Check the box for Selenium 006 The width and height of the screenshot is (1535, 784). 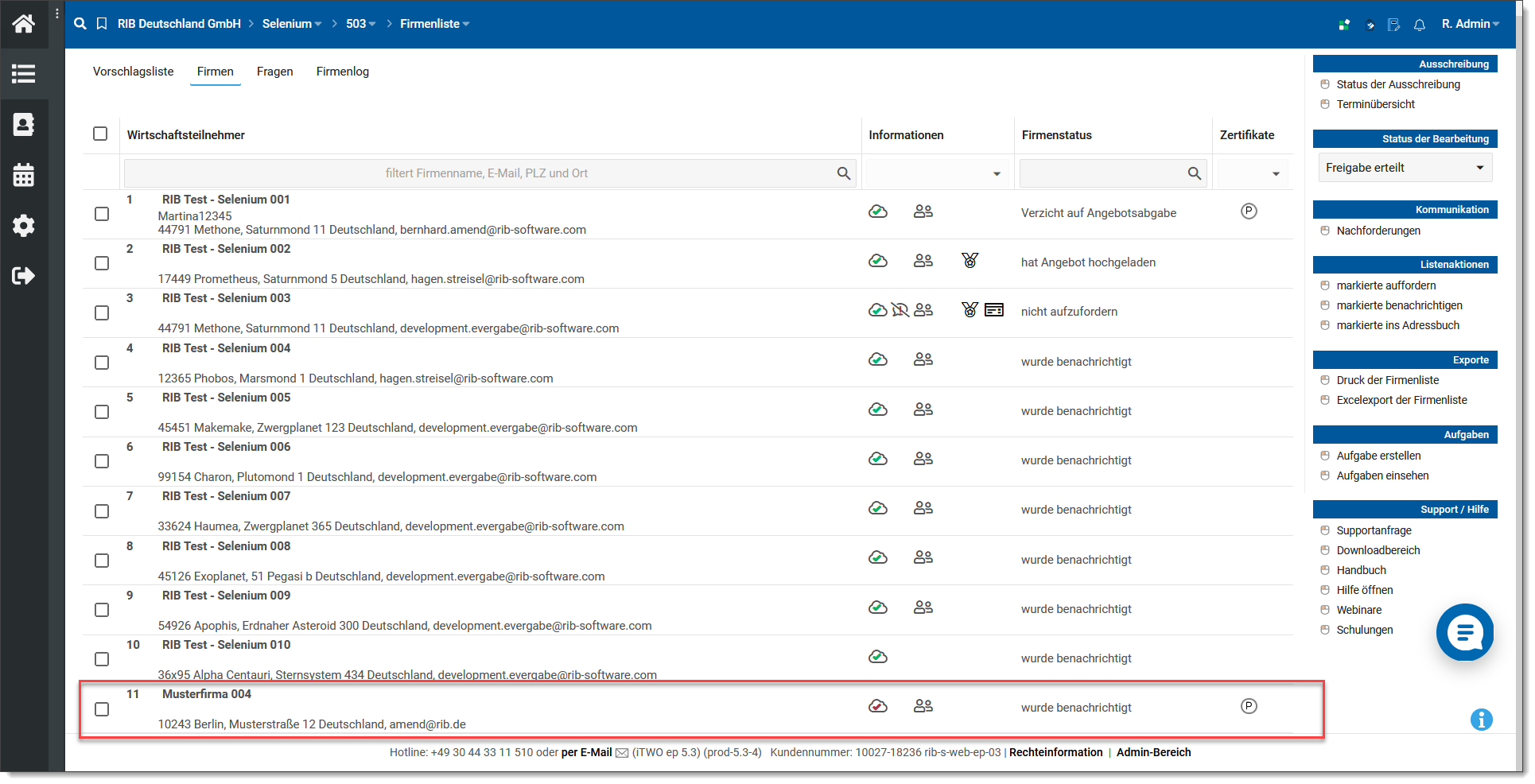pyautogui.click(x=102, y=461)
